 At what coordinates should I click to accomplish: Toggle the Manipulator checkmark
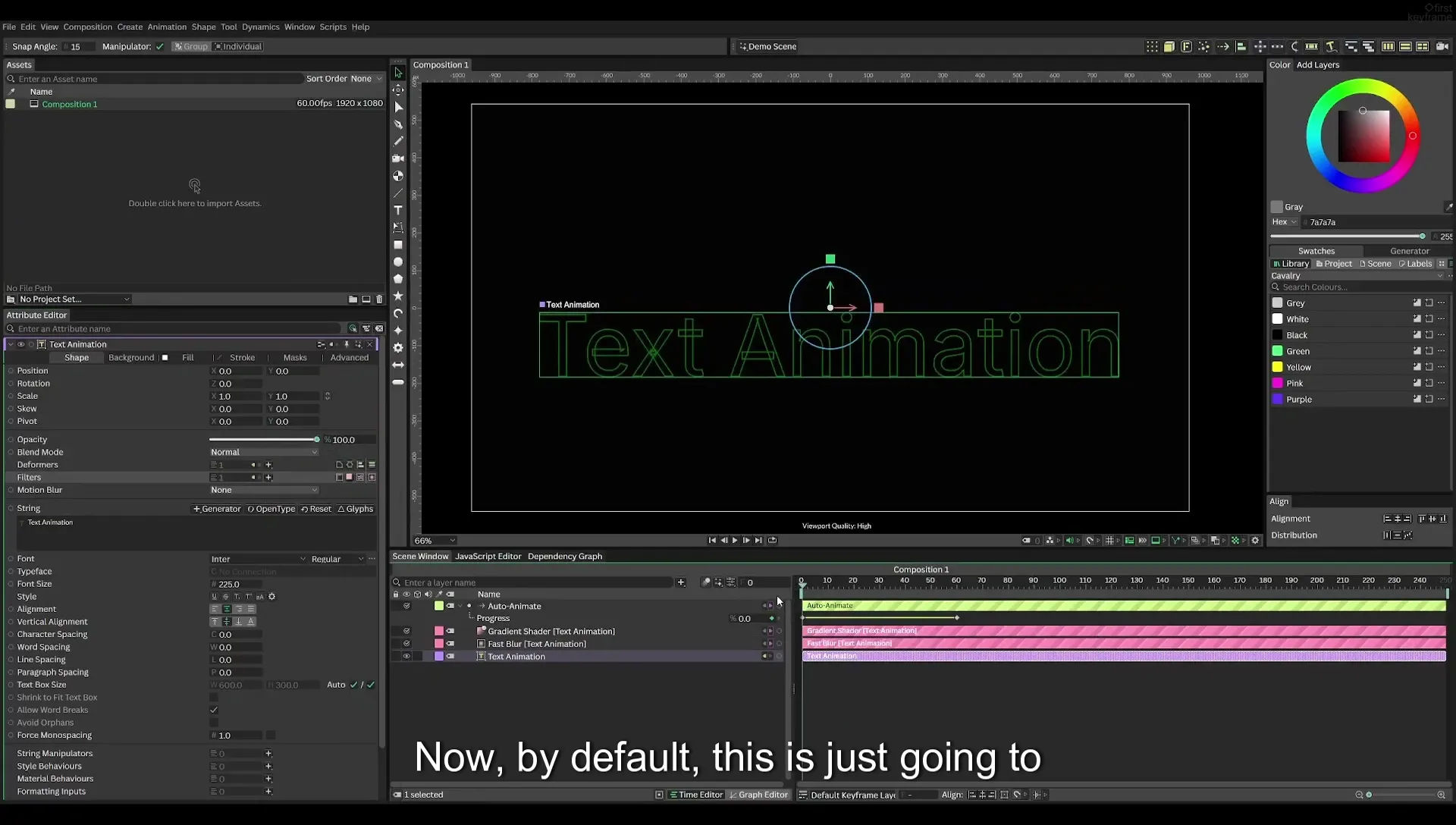coord(160,46)
